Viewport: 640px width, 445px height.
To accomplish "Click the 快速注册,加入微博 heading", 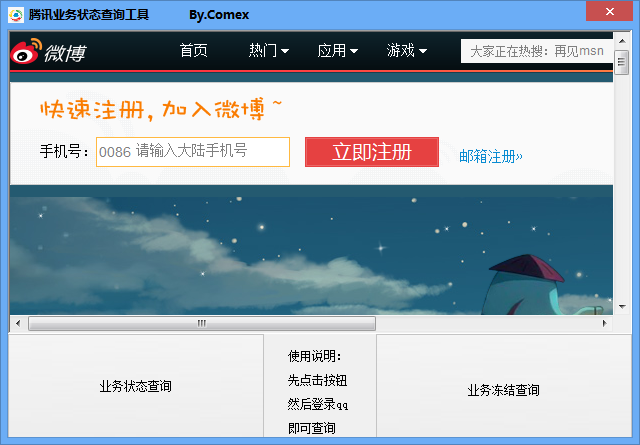I will (x=161, y=109).
